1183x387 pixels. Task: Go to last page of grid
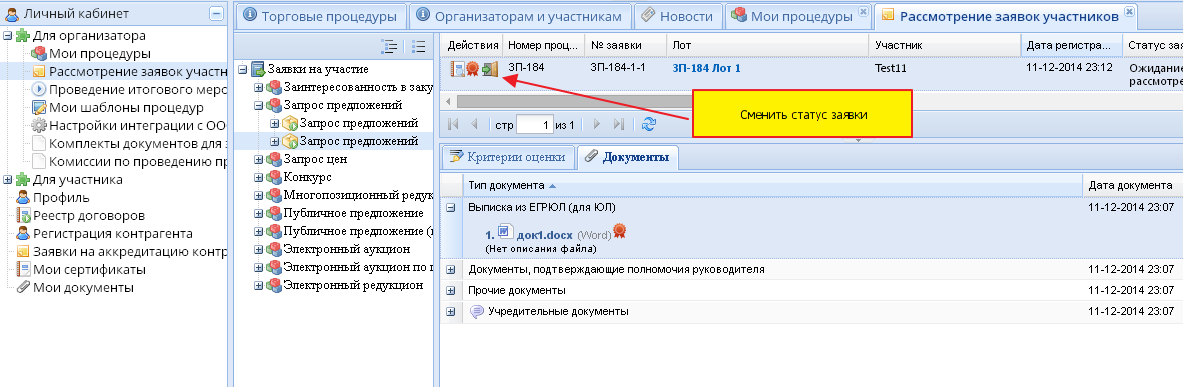(619, 124)
